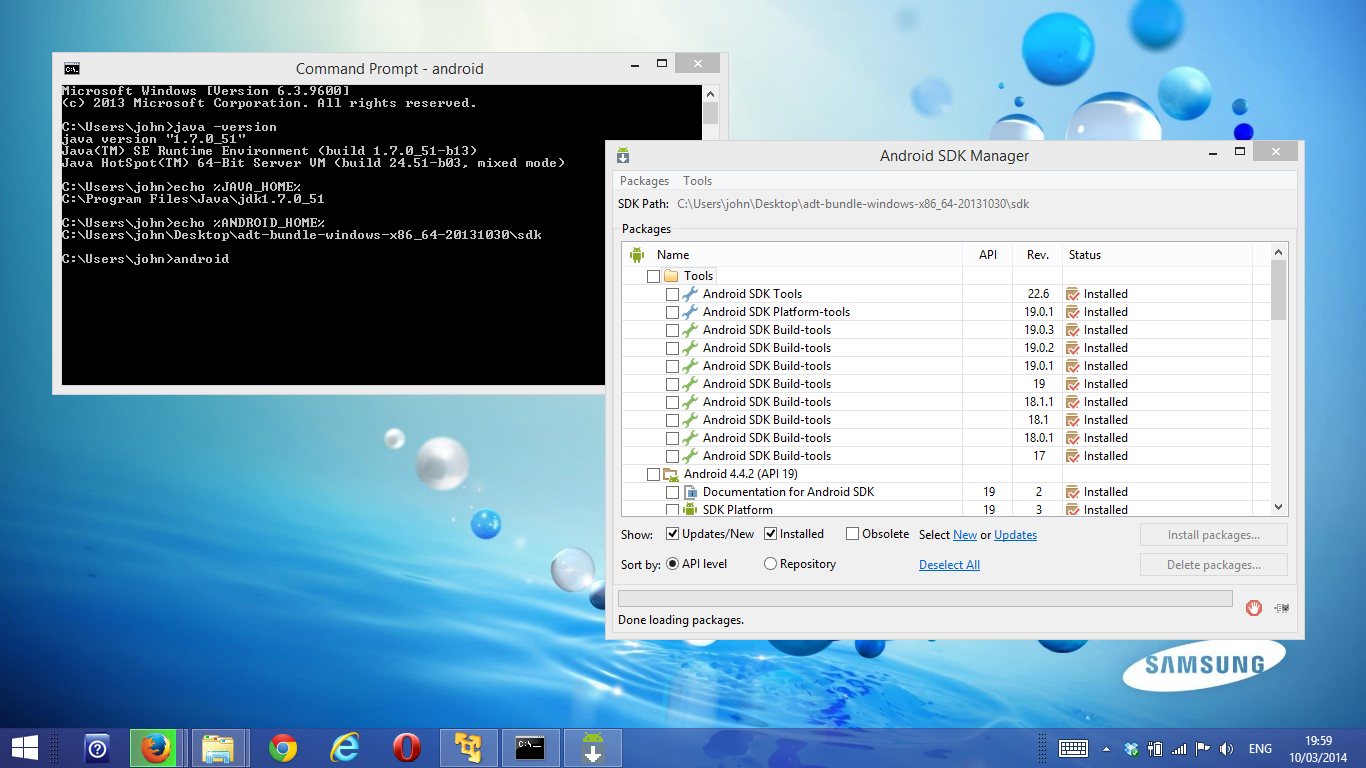Click the Deselect All link
The height and width of the screenshot is (768, 1366).
tap(949, 565)
